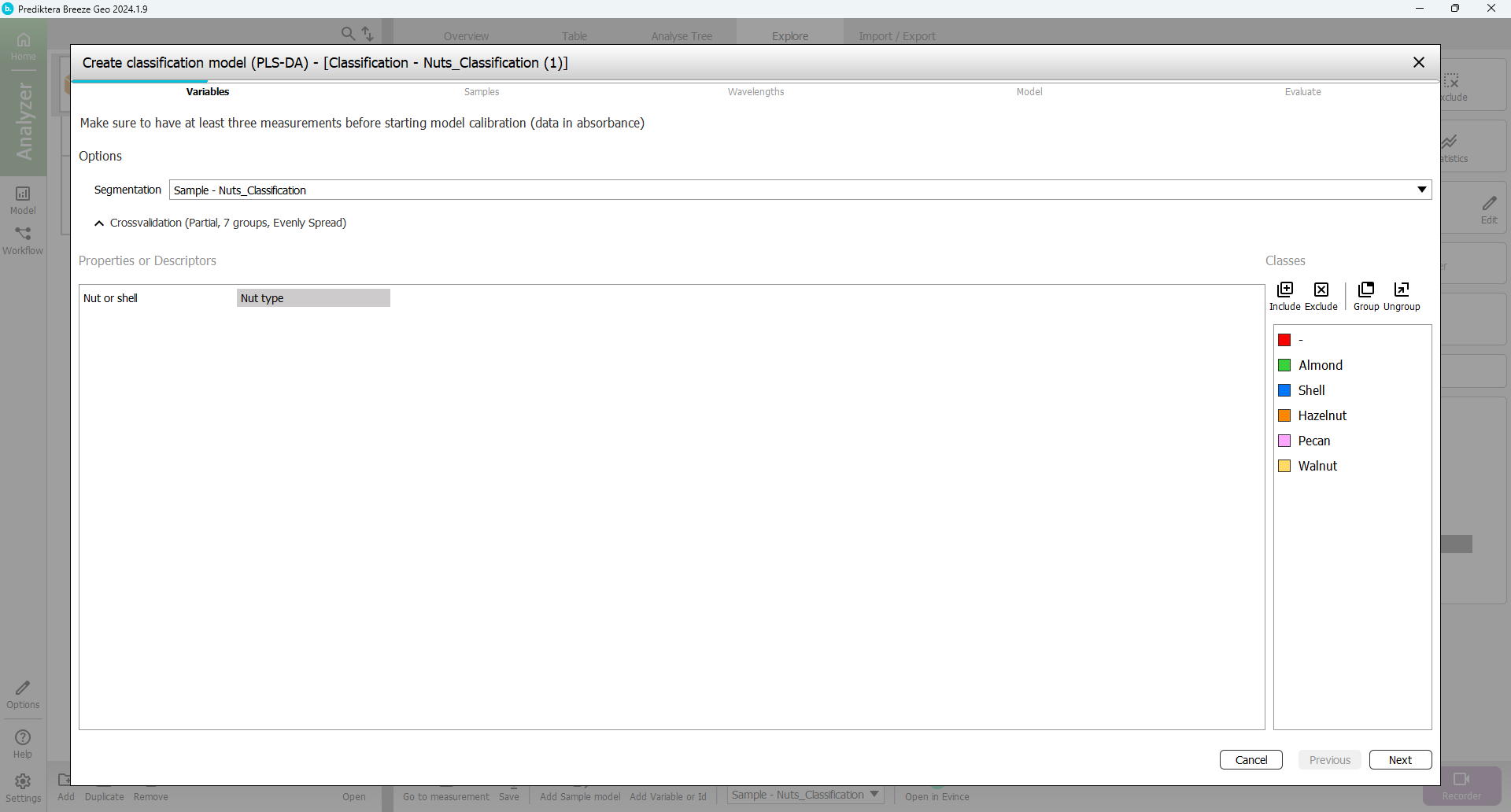
Task: Click the Exclude classes icon
Action: tap(1321, 290)
